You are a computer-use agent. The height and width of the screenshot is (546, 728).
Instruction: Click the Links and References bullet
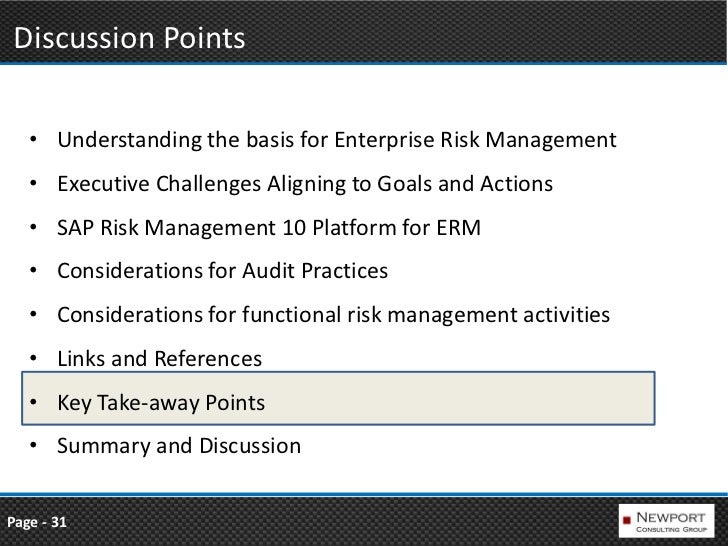pyautogui.click(x=160, y=358)
